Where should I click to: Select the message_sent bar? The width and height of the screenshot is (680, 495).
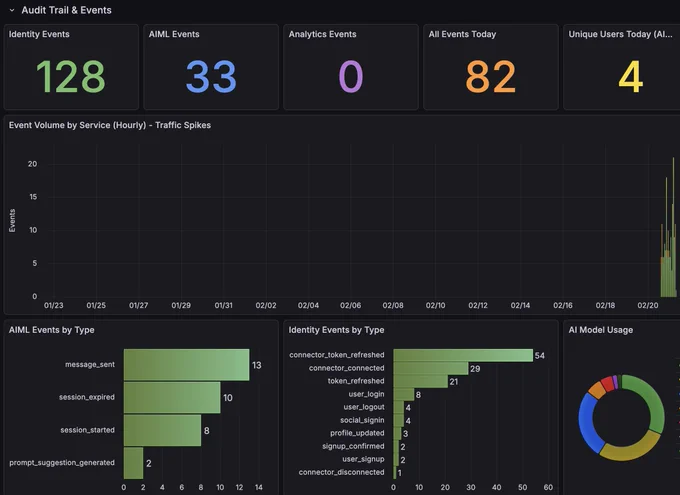click(186, 365)
